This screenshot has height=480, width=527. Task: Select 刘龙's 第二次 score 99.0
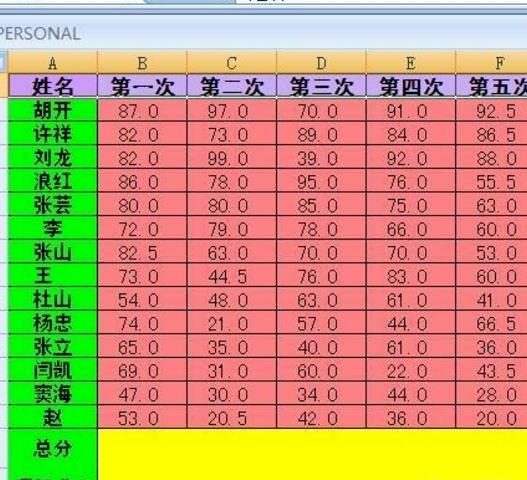[232, 157]
